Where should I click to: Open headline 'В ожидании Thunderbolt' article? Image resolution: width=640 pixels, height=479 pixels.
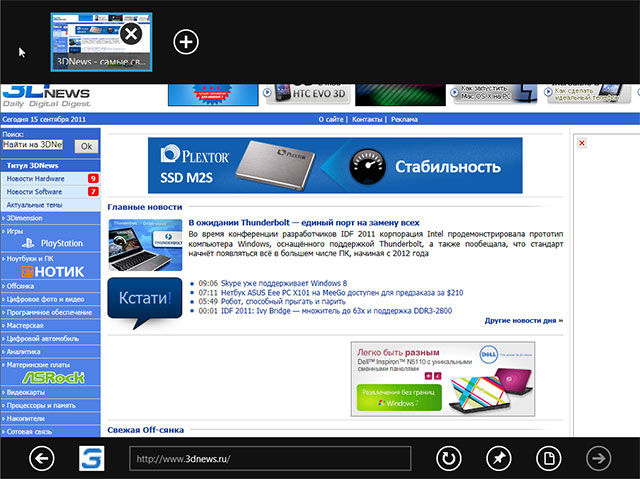coord(304,223)
